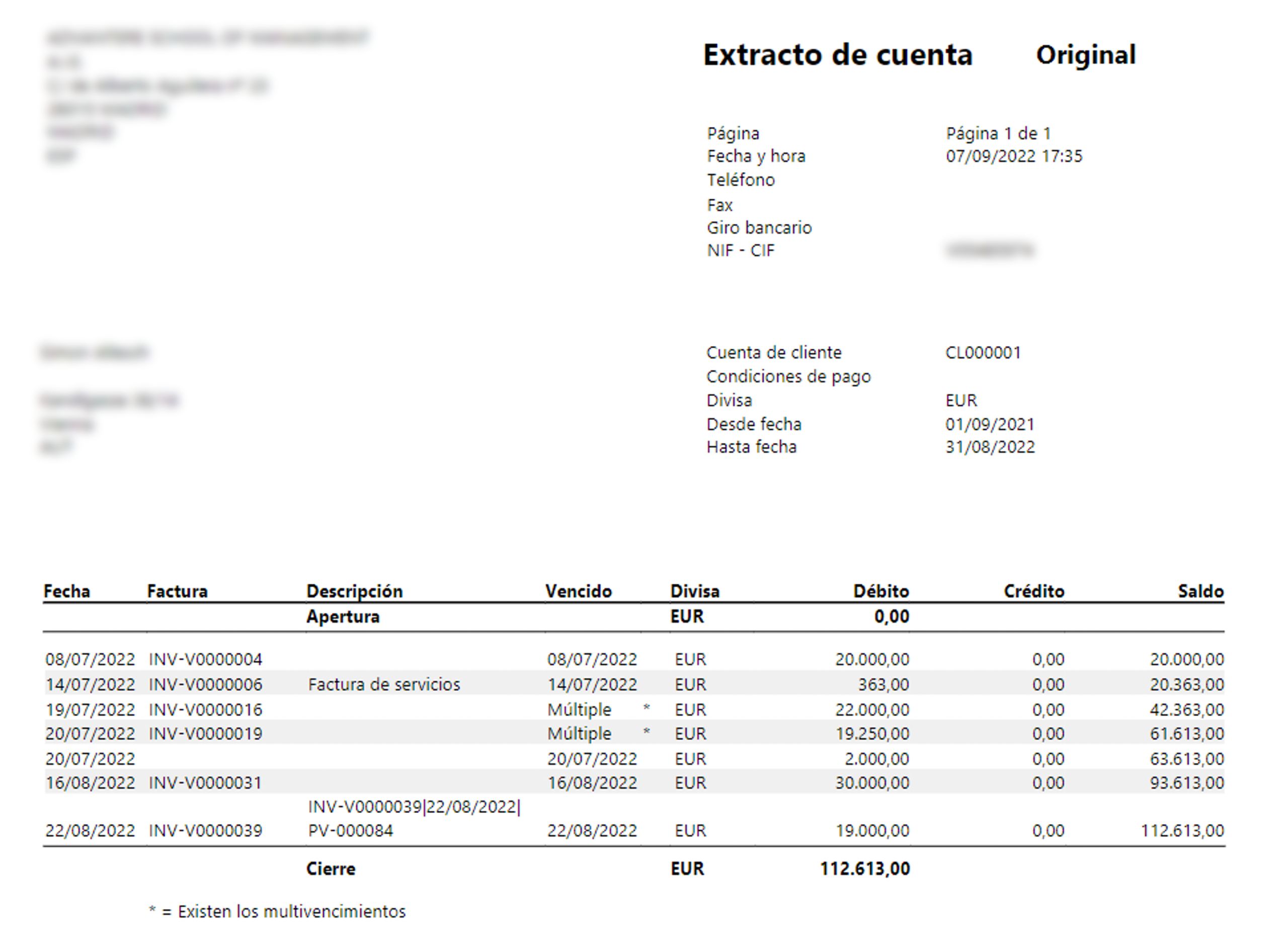Click 'Múltiple' in the INV-V0000016 row
The width and height of the screenshot is (1288, 947).
[580, 709]
